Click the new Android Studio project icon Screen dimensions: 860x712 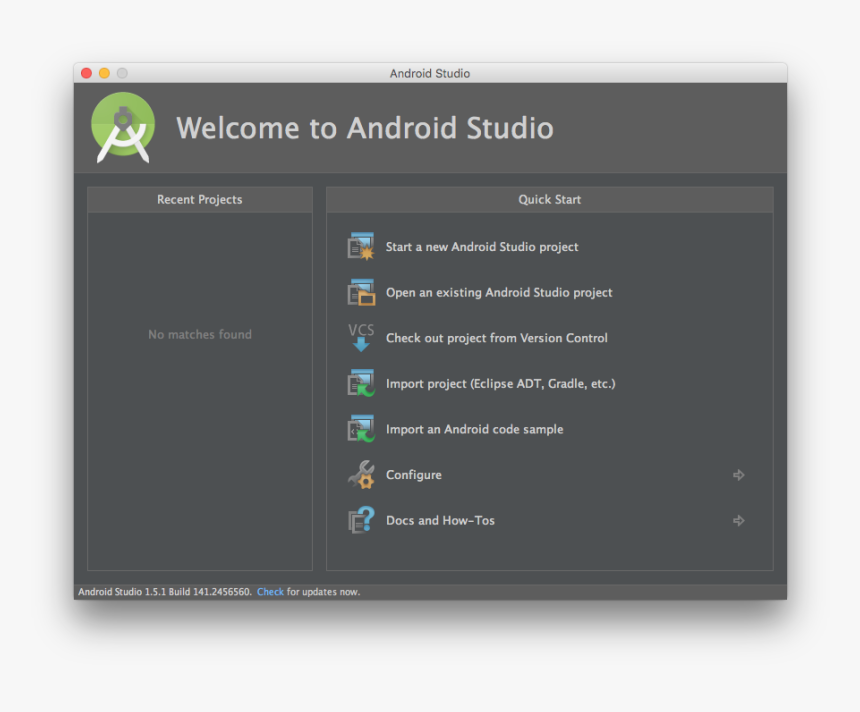pyautogui.click(x=361, y=246)
